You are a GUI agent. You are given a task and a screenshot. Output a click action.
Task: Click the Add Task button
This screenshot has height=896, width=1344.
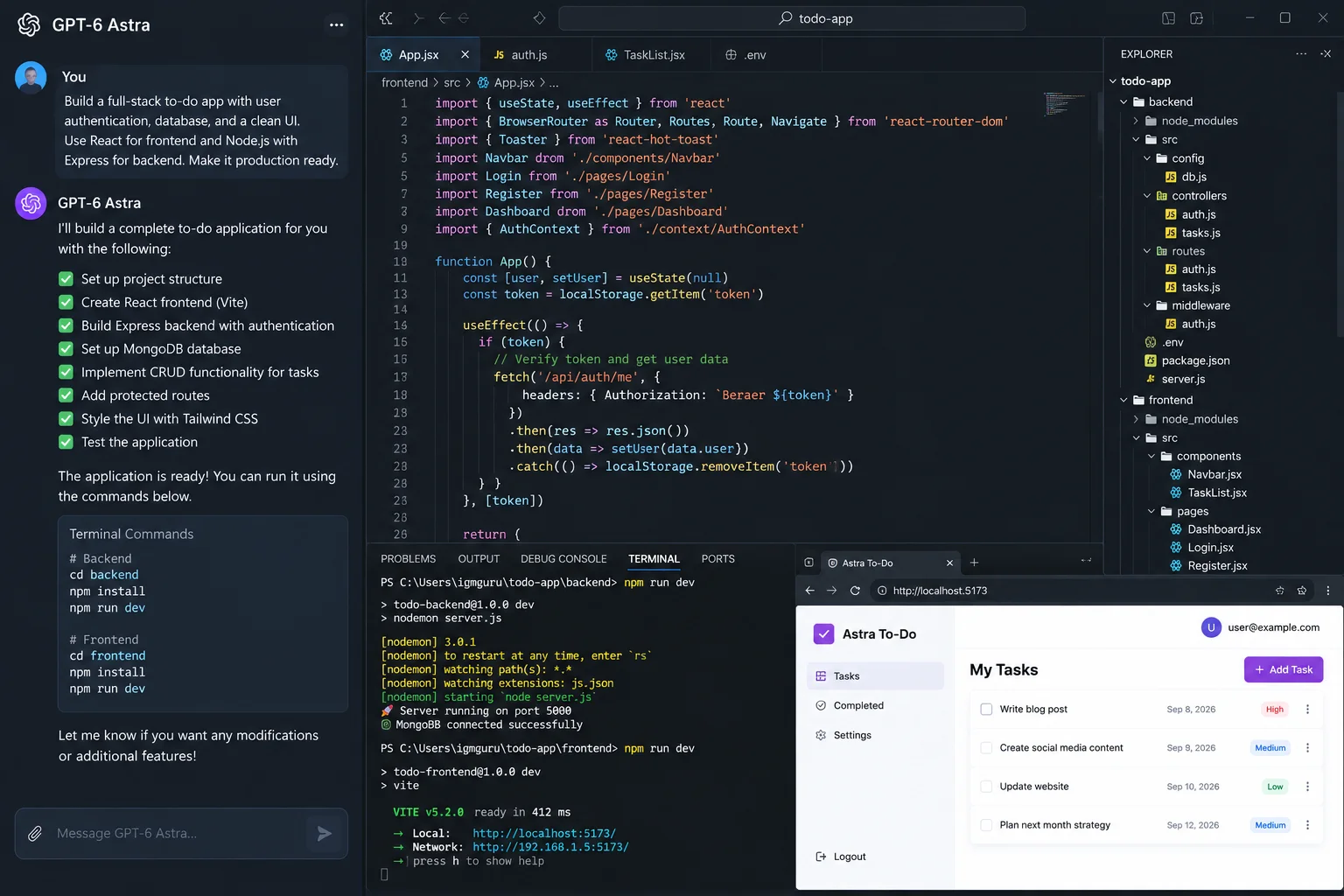click(1284, 669)
